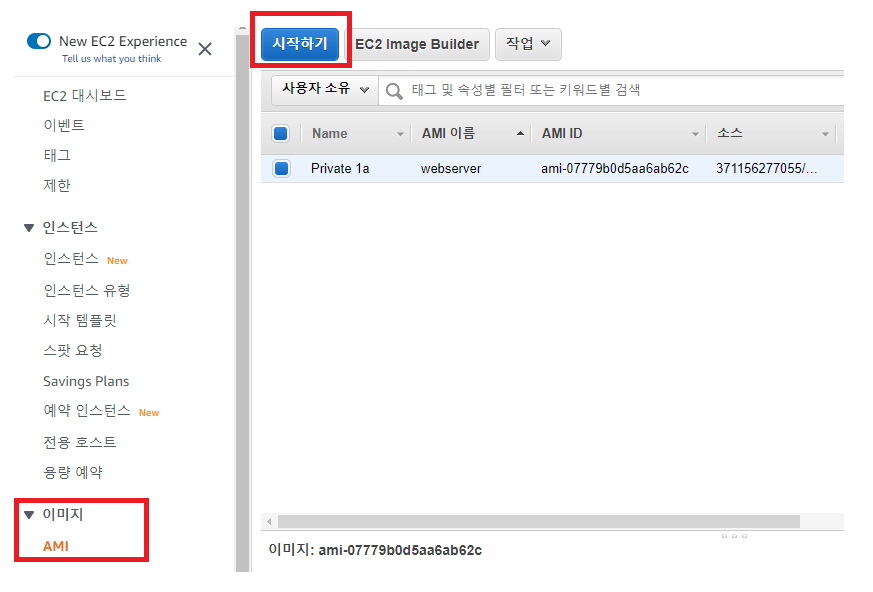Click the details pane resize dots handle
Image resolution: width=873 pixels, height=592 pixels.
pos(734,536)
